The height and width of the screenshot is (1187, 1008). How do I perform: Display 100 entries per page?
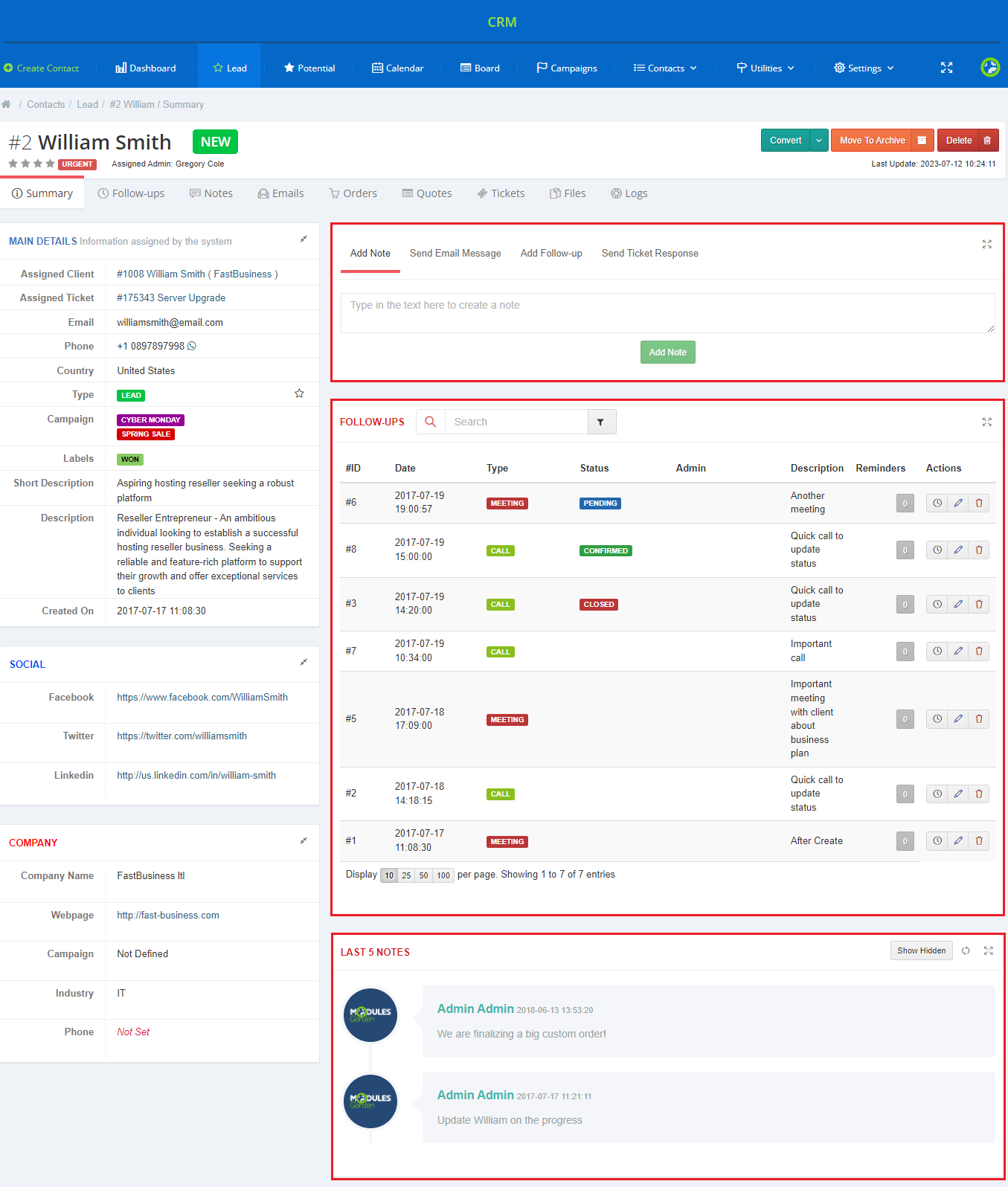tap(443, 875)
